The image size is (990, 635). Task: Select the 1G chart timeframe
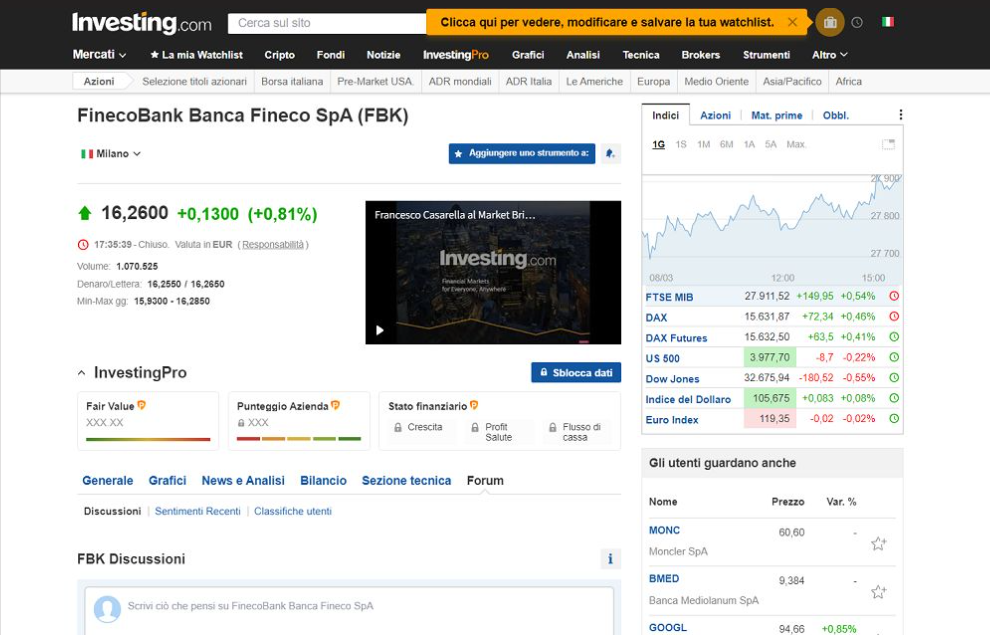[x=658, y=145]
